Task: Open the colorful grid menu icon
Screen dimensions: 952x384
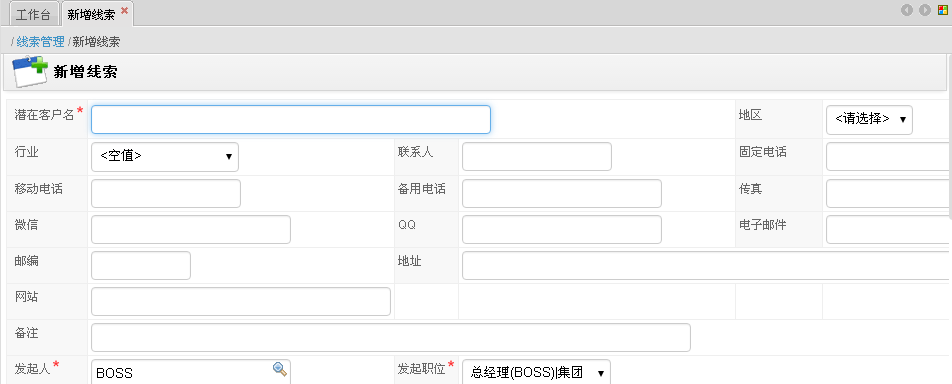Action: (943, 10)
